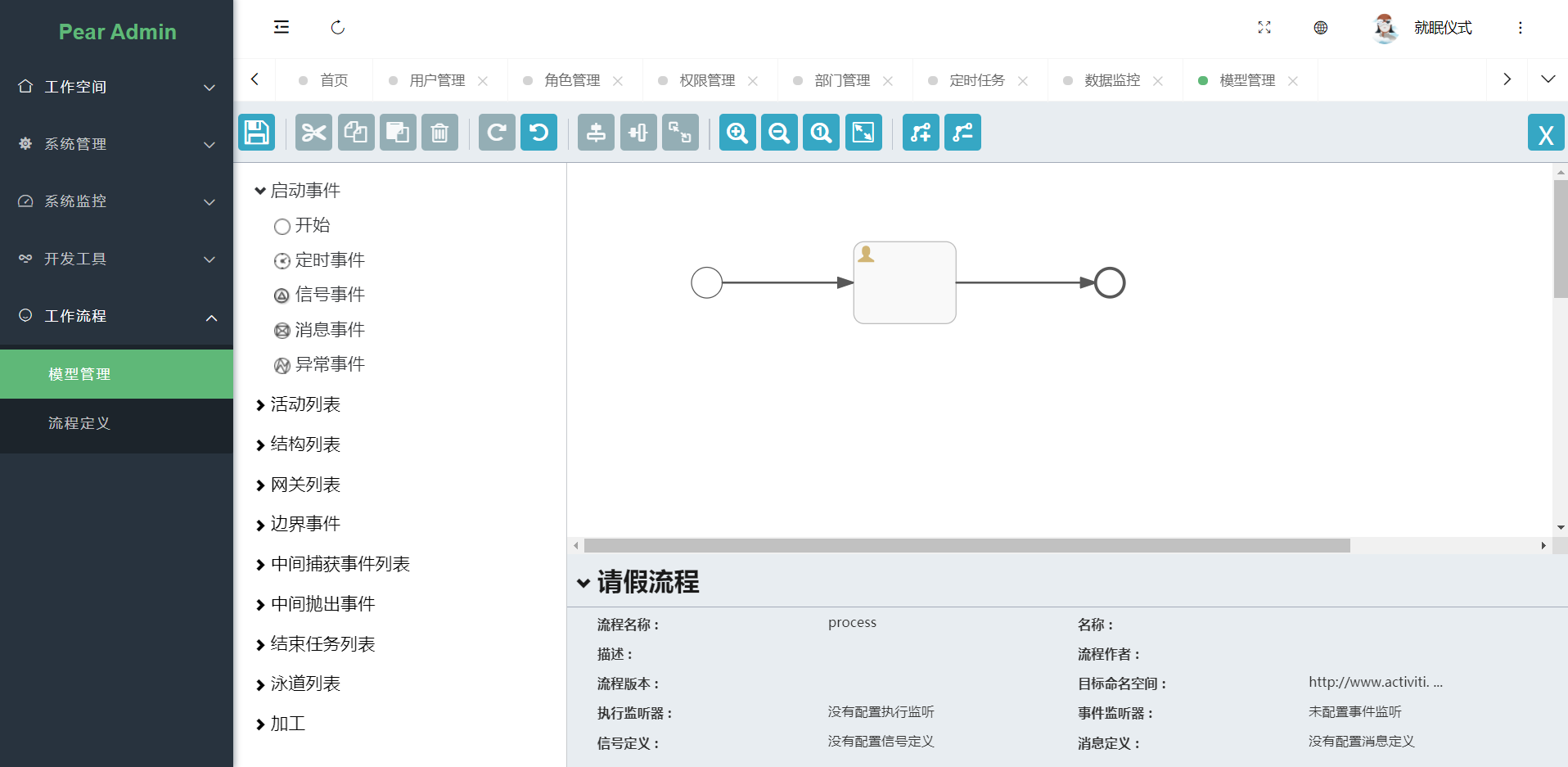The height and width of the screenshot is (767, 1568).
Task: Select the 消息事件 palette item
Action: click(x=320, y=330)
